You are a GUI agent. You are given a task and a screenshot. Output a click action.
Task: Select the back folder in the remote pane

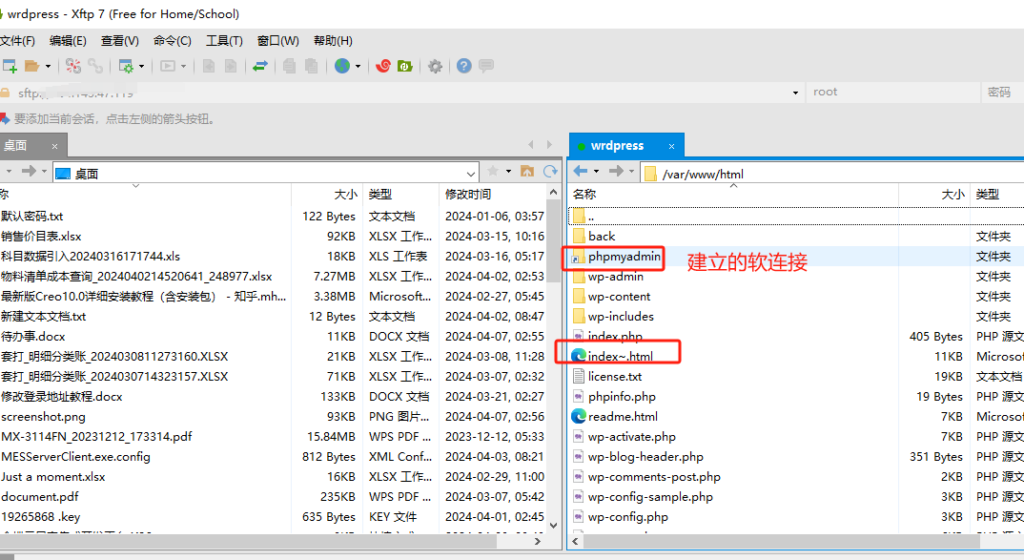tap(601, 236)
